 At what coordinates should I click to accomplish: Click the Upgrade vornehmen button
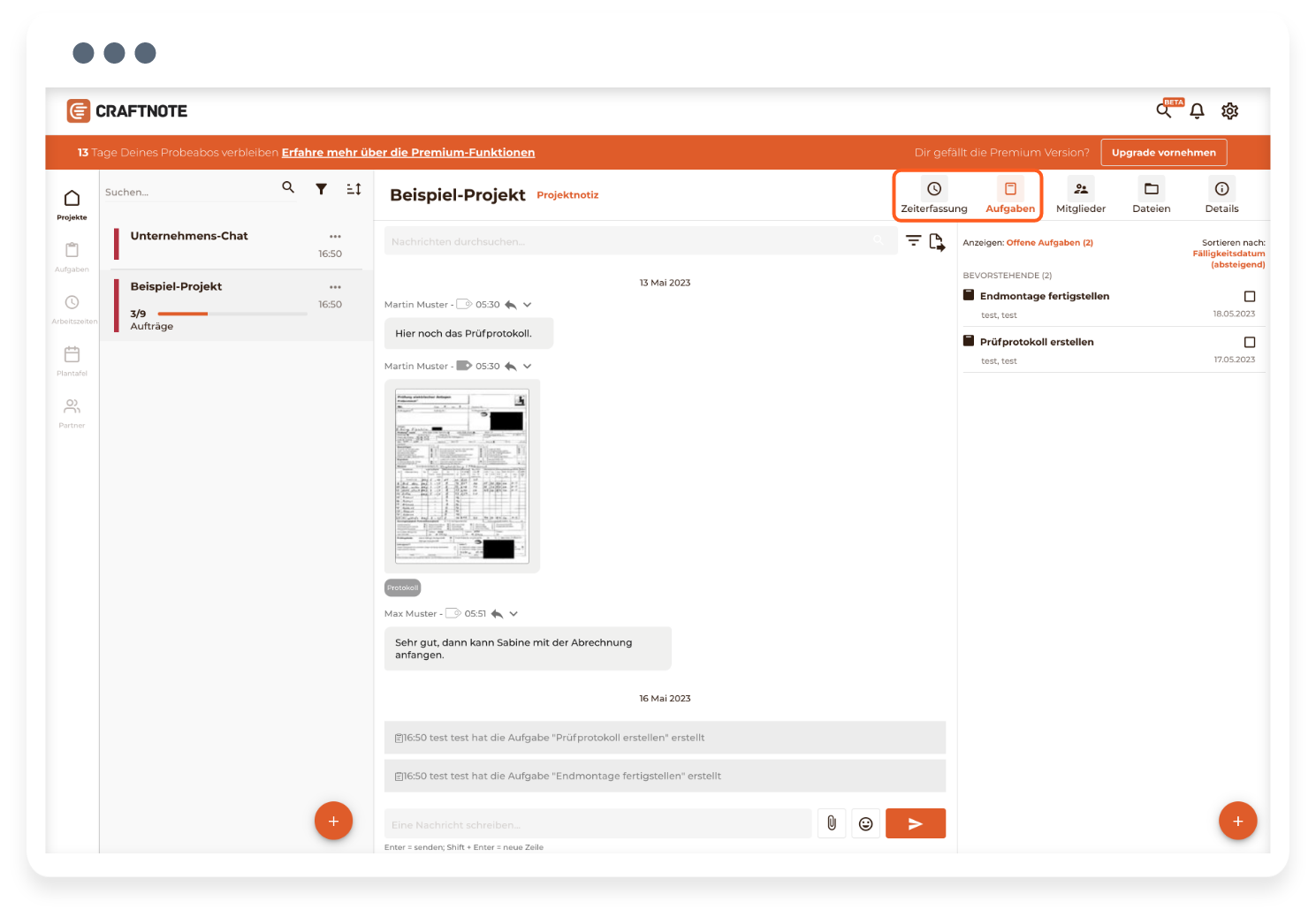point(1163,153)
